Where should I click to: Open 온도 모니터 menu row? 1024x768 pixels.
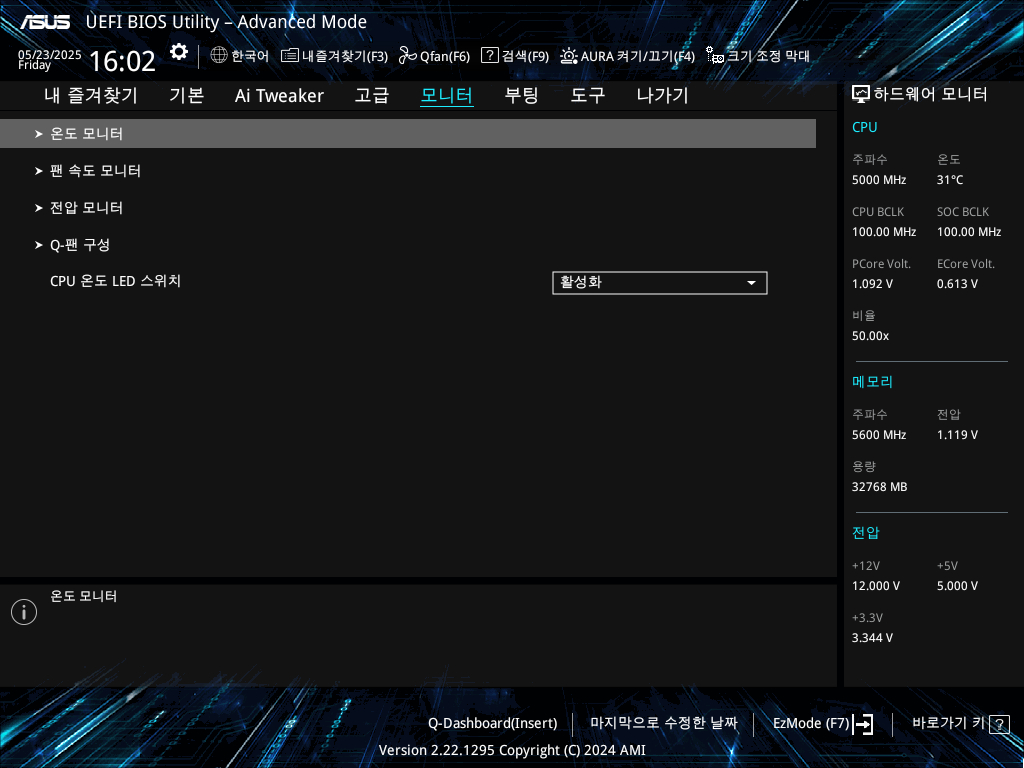click(408, 134)
